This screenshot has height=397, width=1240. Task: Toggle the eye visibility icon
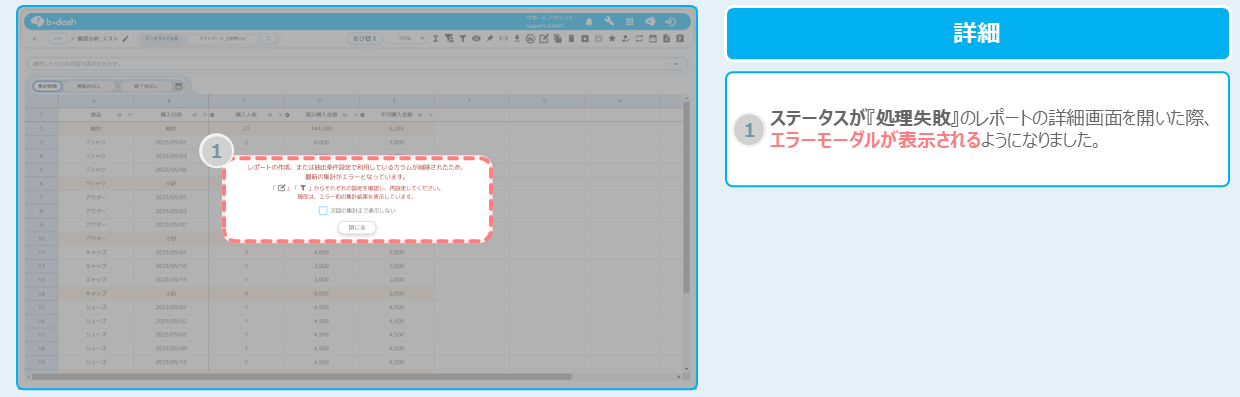(x=476, y=38)
